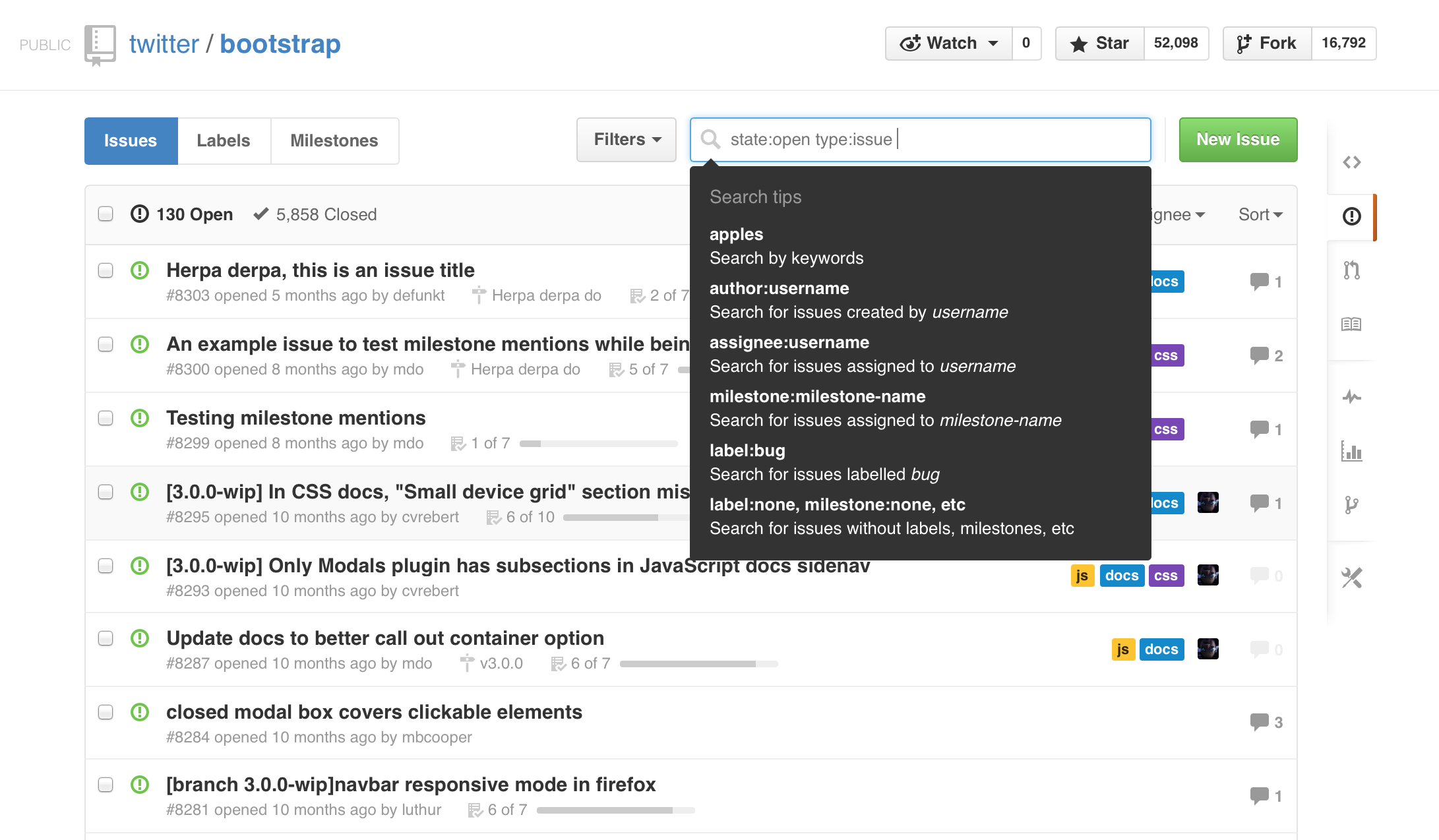Click the New Issue button

(x=1238, y=140)
